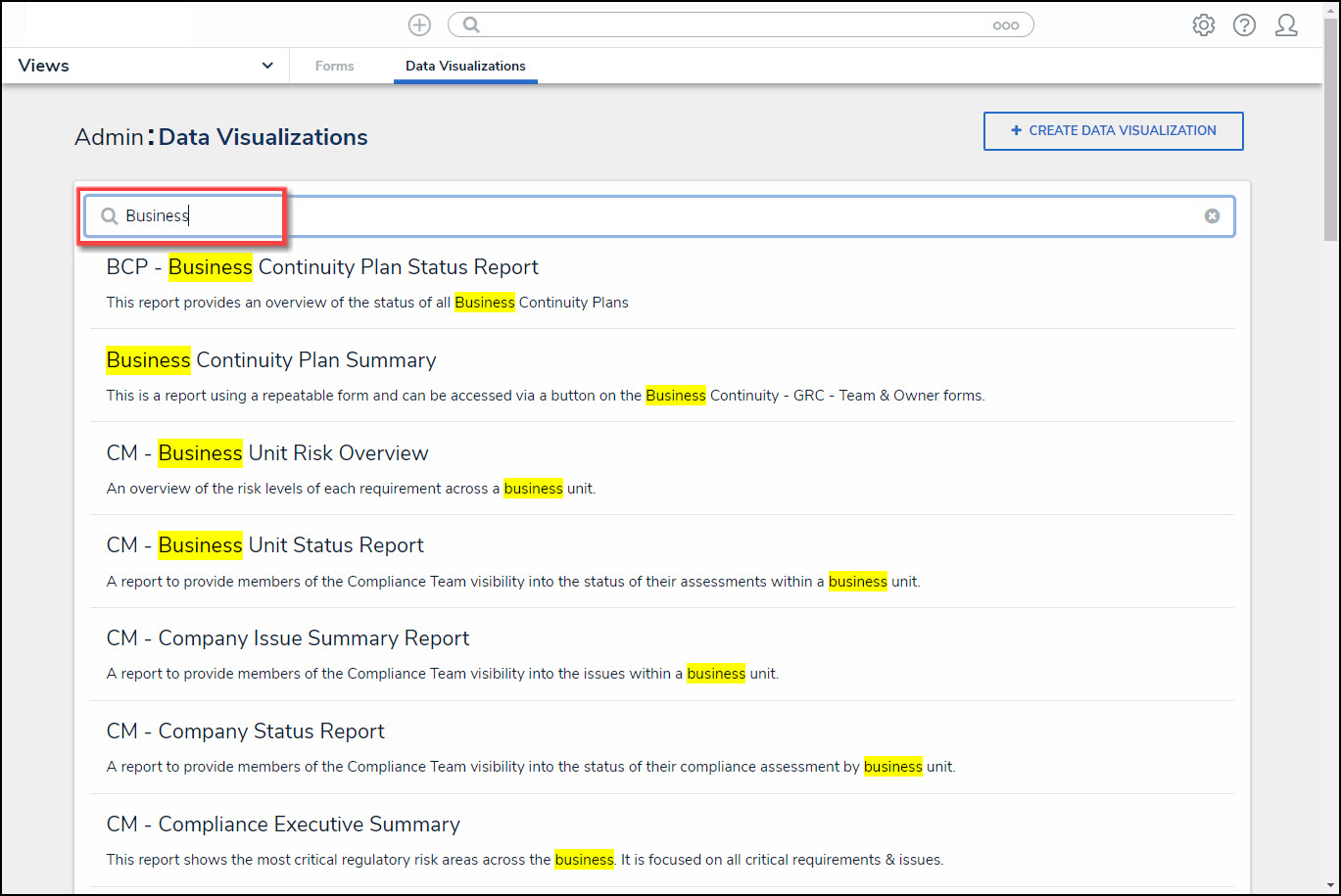Open the user profile icon
Image resolution: width=1341 pixels, height=896 pixels.
(1286, 25)
